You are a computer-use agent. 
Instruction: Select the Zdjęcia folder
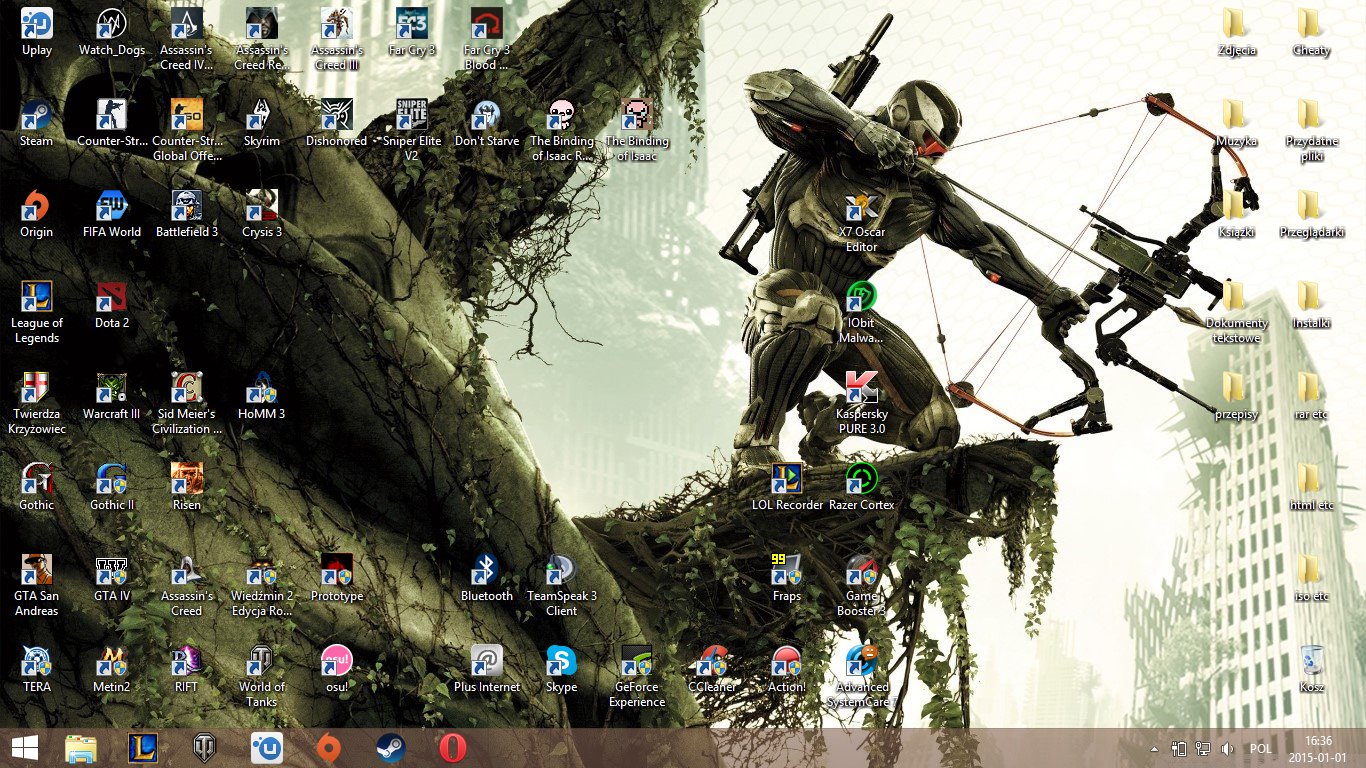1237,32
